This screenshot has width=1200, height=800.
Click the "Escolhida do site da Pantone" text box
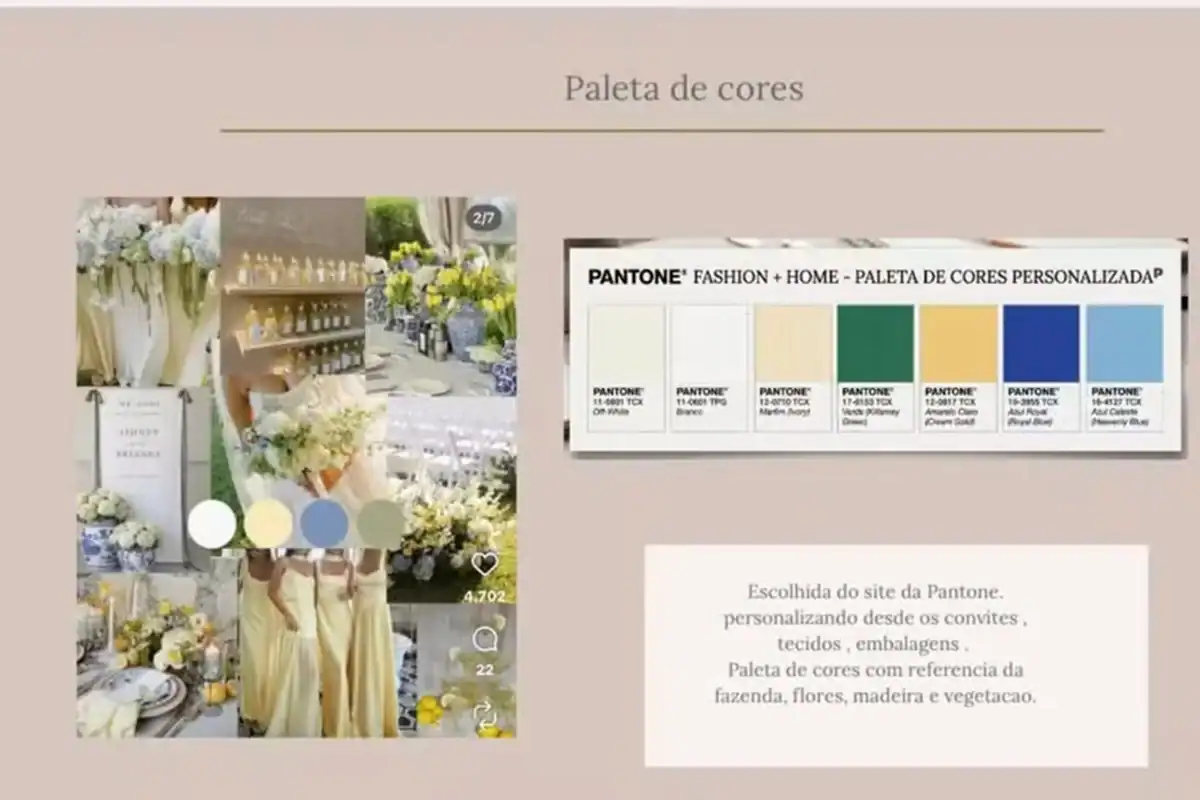coord(896,655)
